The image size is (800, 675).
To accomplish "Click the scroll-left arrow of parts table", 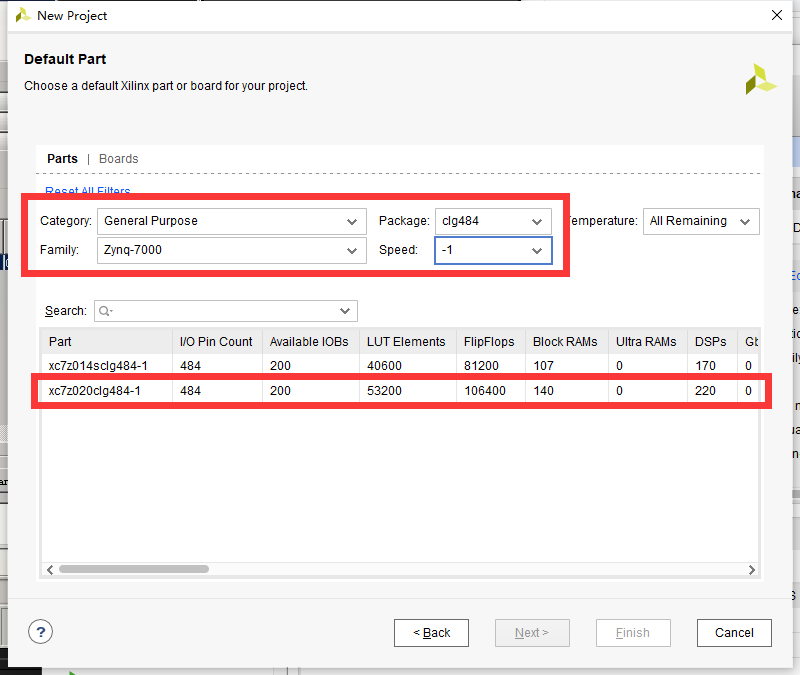I will (50, 569).
